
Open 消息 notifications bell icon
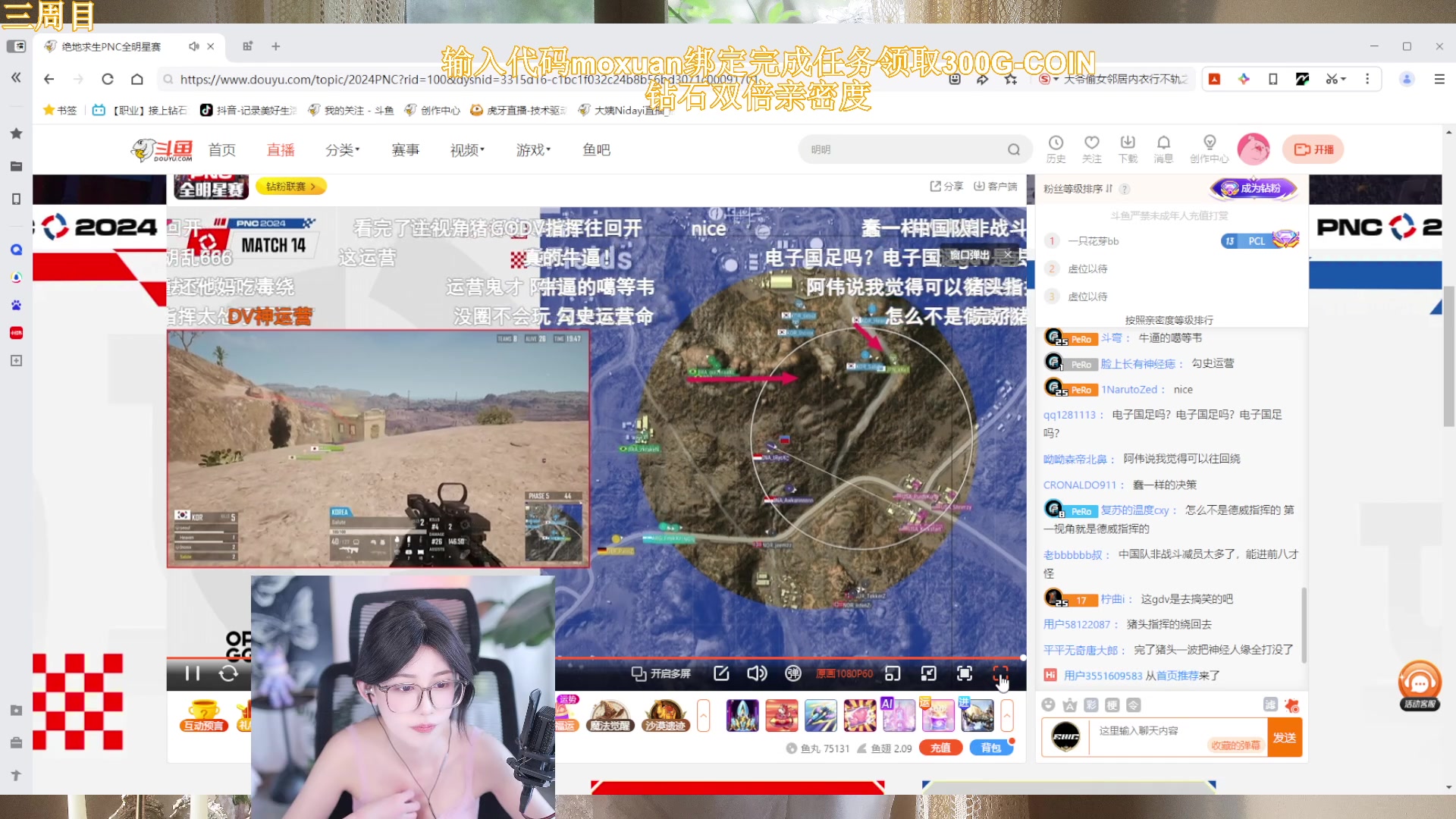click(1163, 149)
